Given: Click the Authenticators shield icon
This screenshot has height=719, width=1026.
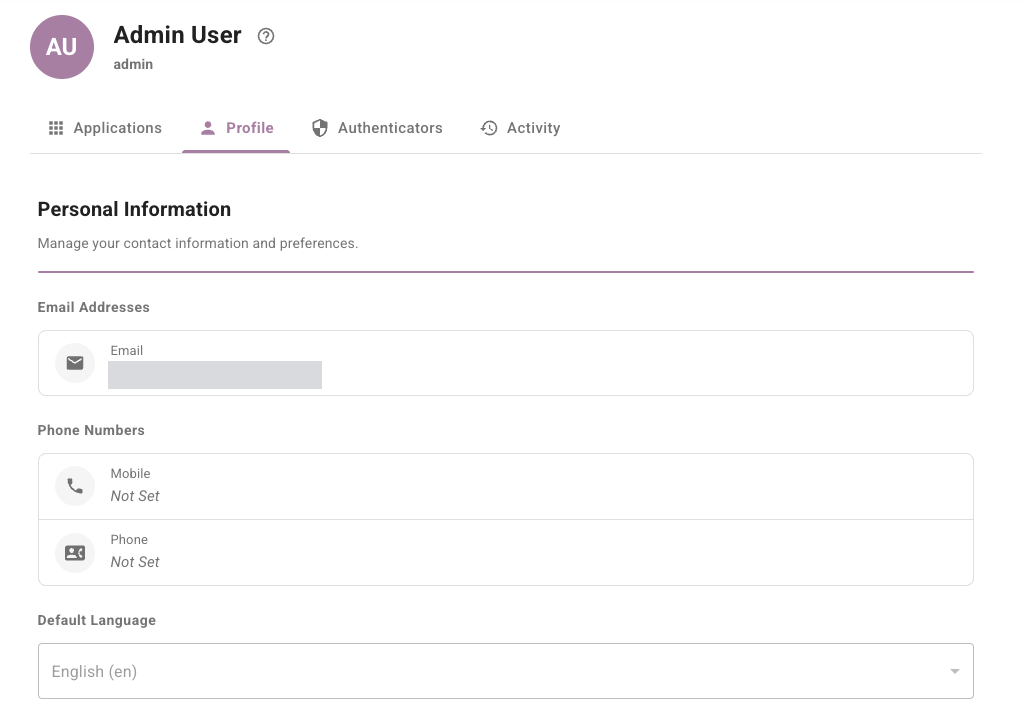Looking at the screenshot, I should click(x=319, y=128).
